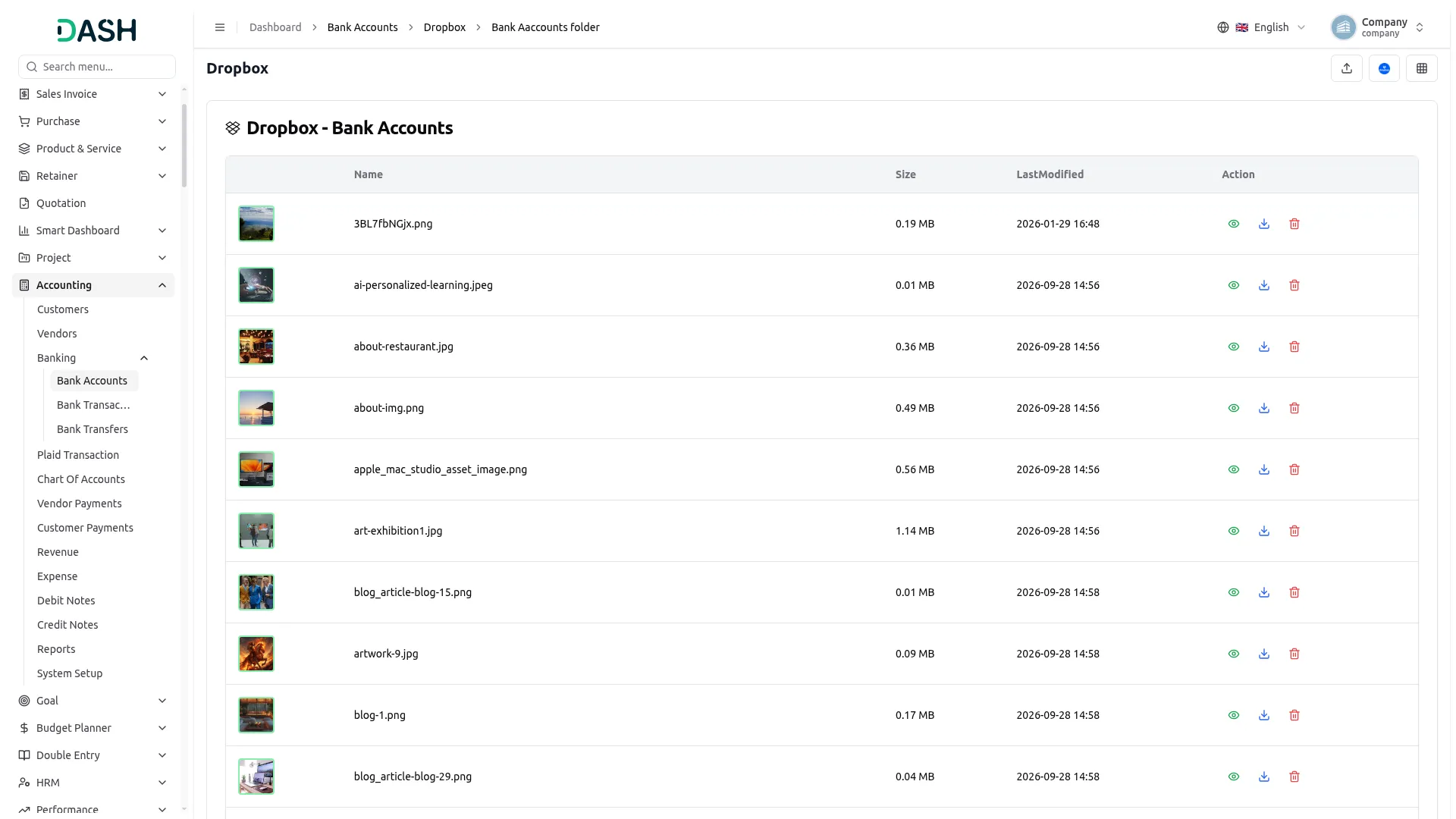
Task: Click the Bank Accounts breadcrumb link
Action: (362, 27)
